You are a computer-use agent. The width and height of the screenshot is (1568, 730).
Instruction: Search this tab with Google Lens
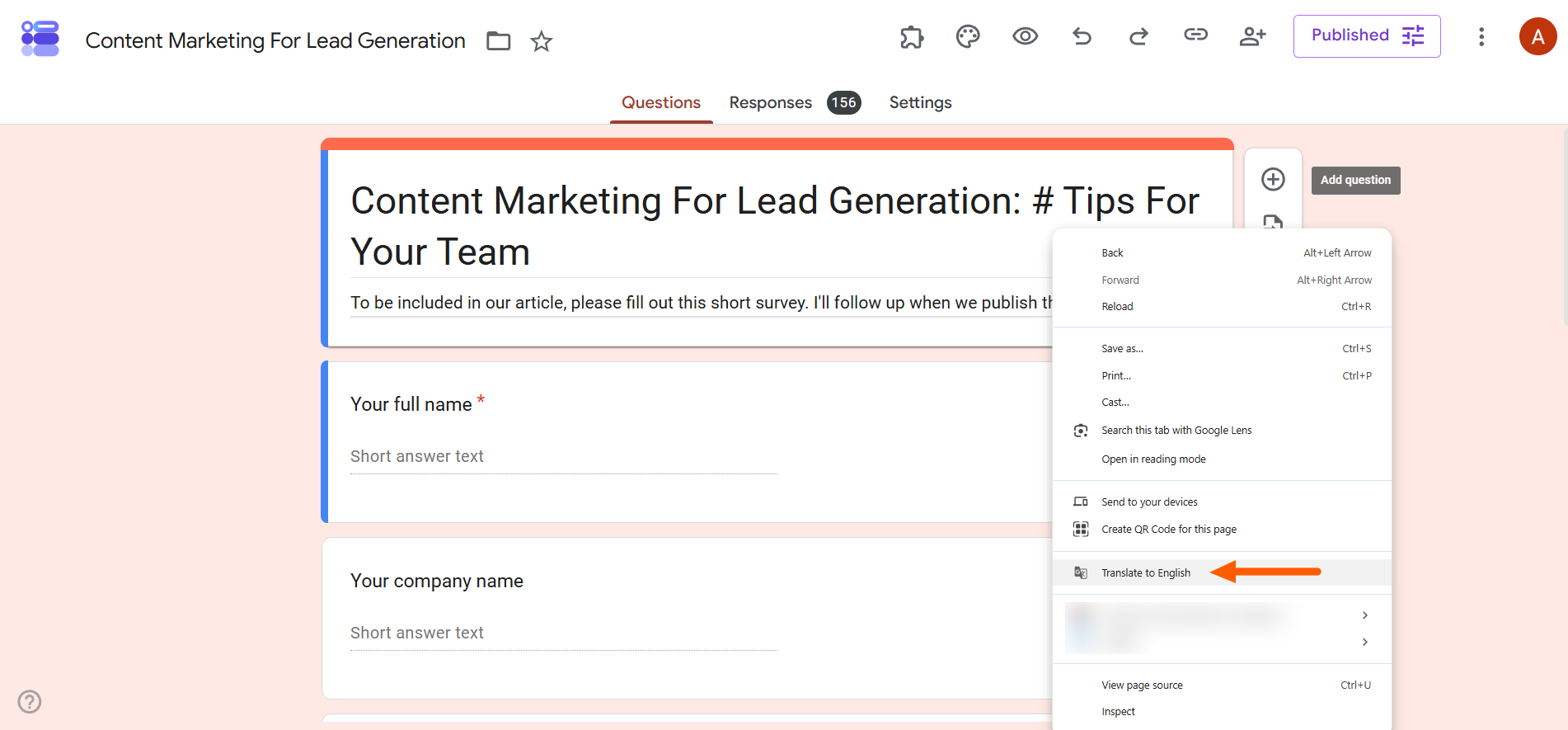tap(1223, 431)
